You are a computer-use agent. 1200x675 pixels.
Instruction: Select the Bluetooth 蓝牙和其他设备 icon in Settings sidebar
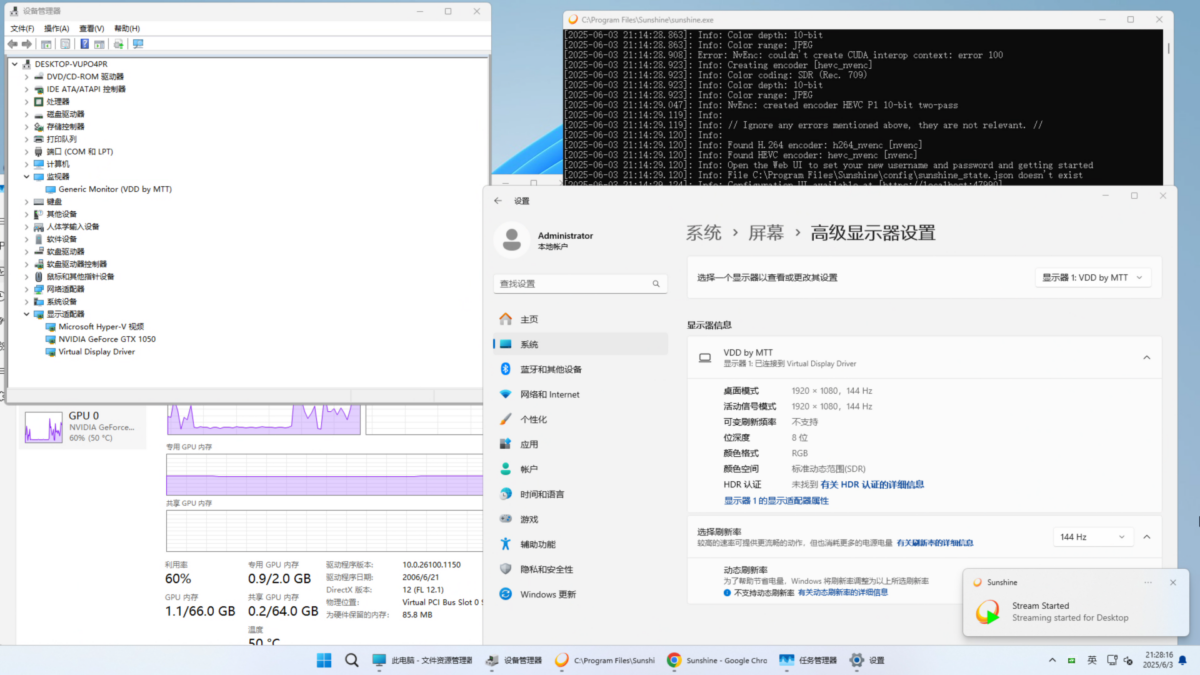(x=505, y=369)
